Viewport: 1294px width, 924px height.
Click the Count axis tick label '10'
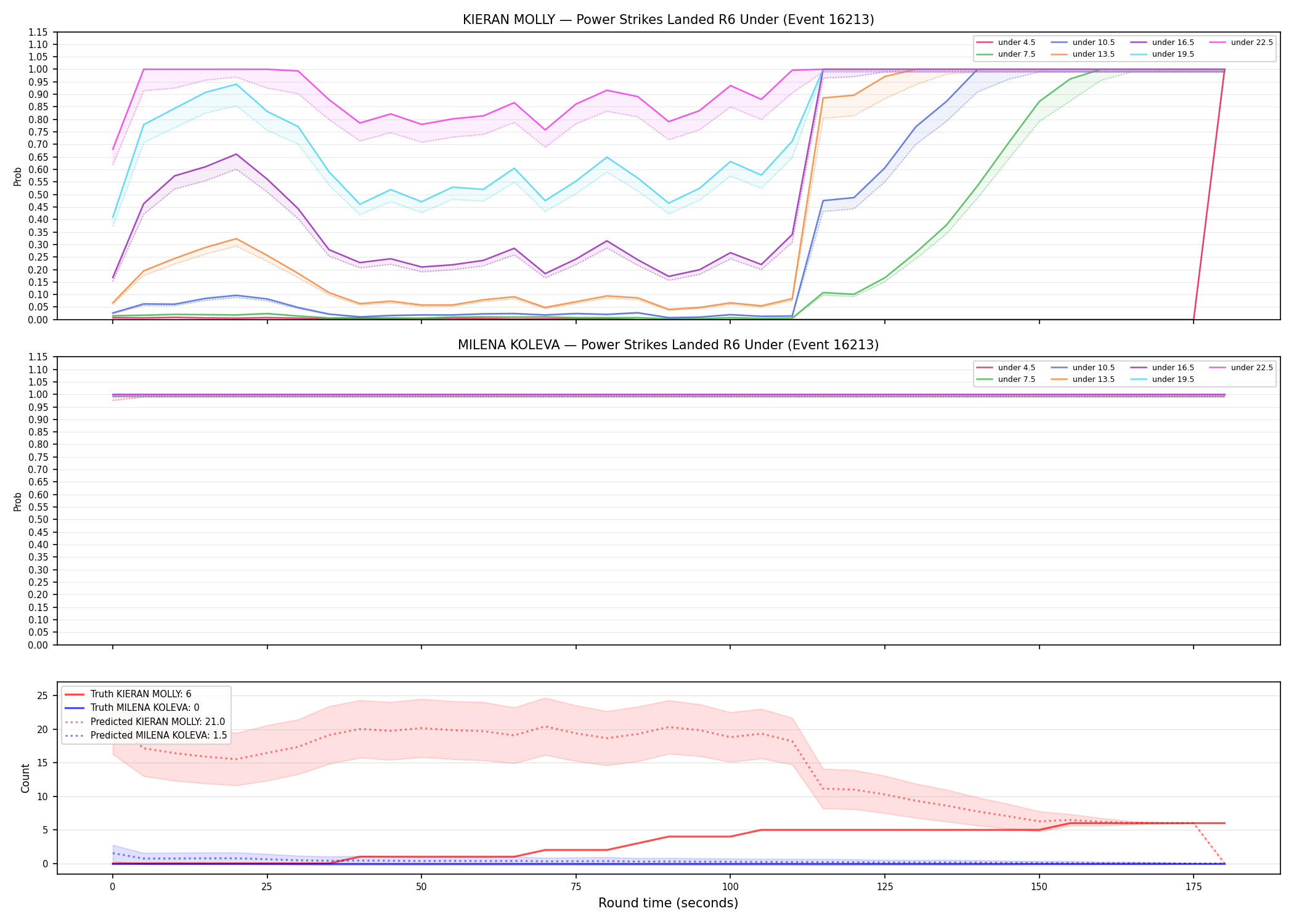click(43, 797)
